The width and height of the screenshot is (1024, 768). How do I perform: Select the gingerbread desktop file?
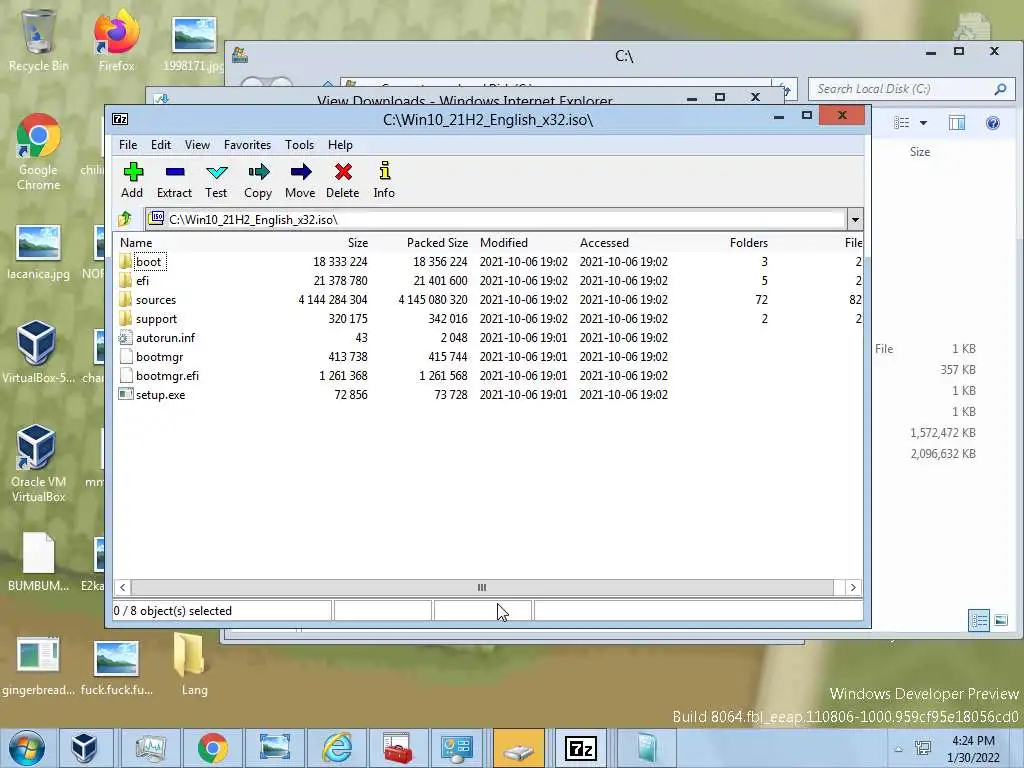point(38,666)
